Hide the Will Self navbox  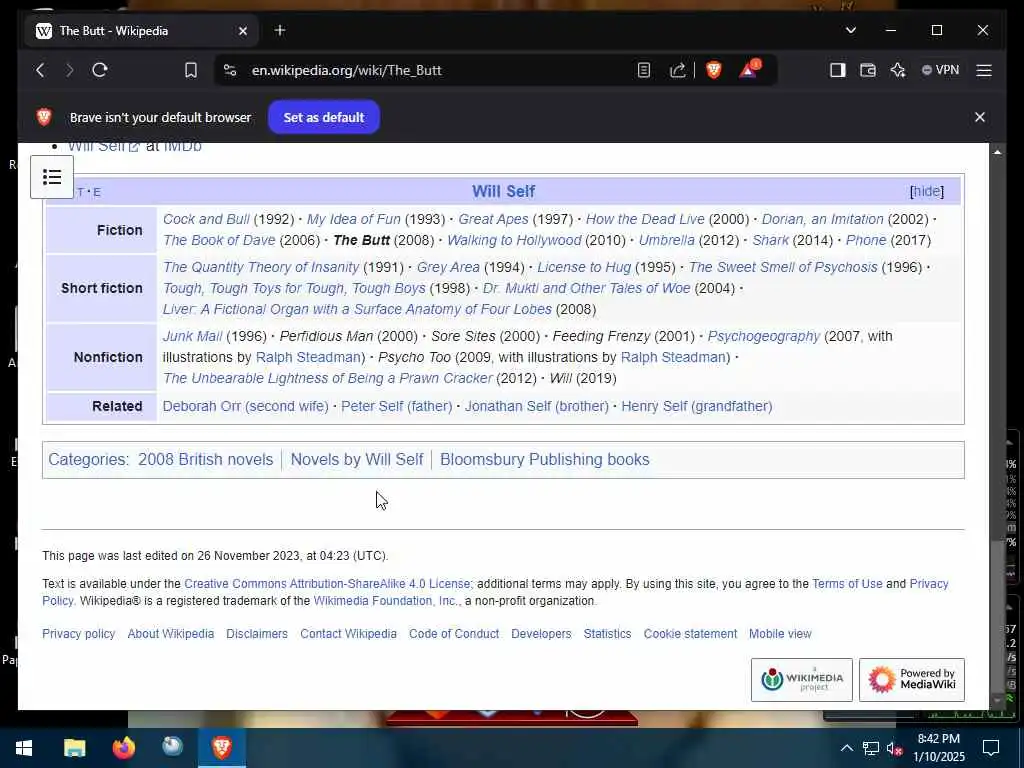click(927, 191)
